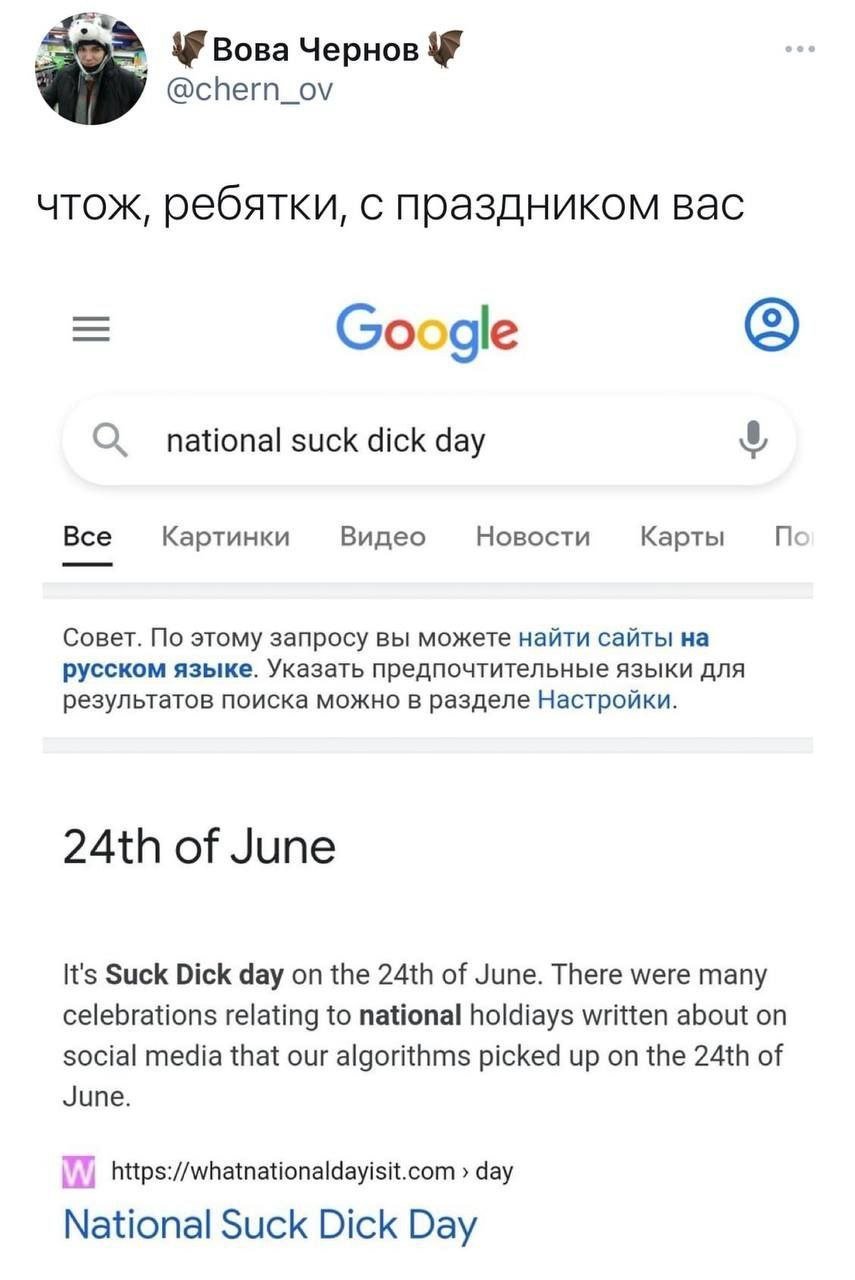Open the tweet's three-dot more options menu

(x=799, y=49)
